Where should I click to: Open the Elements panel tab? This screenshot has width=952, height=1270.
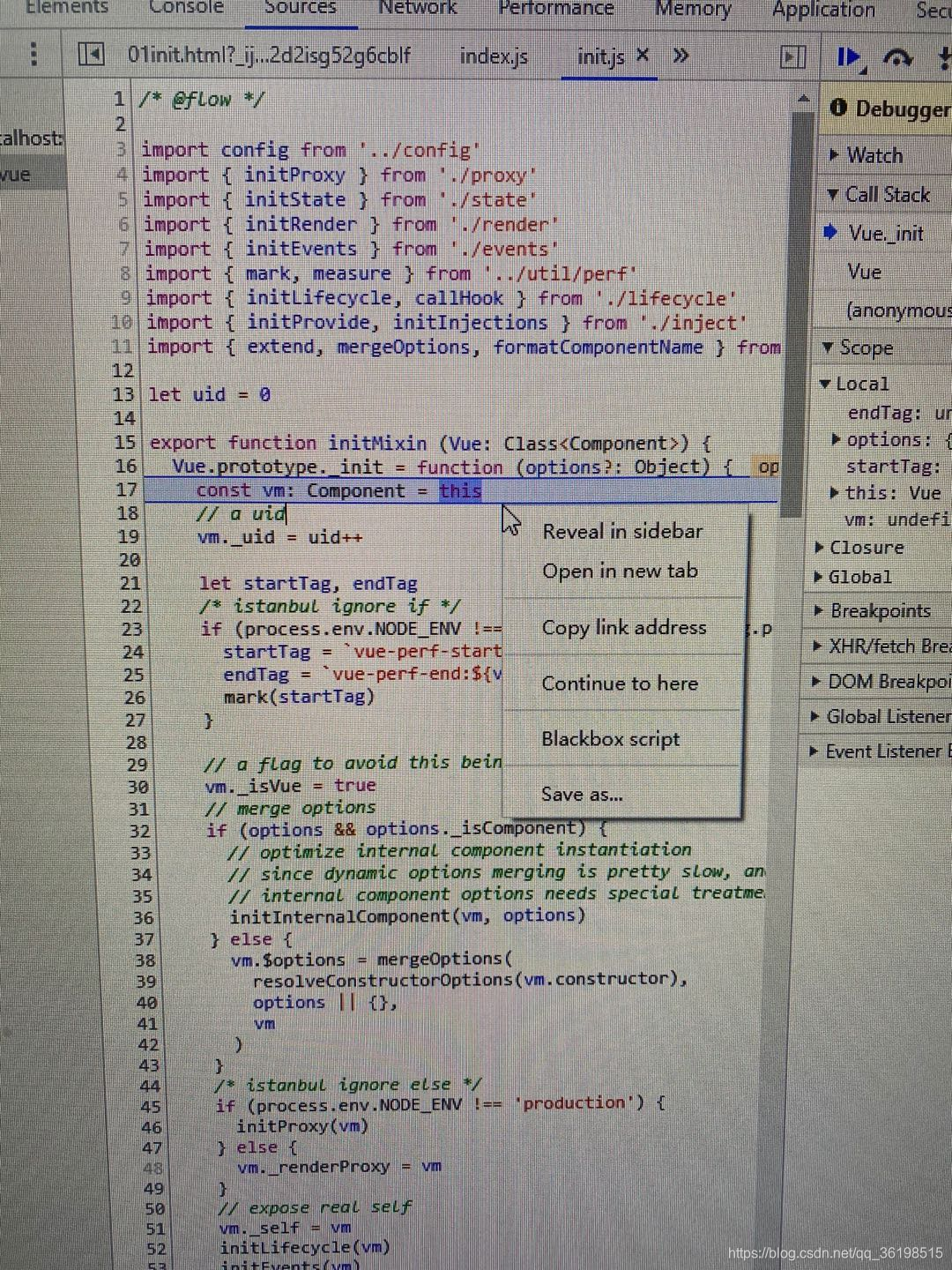[67, 8]
